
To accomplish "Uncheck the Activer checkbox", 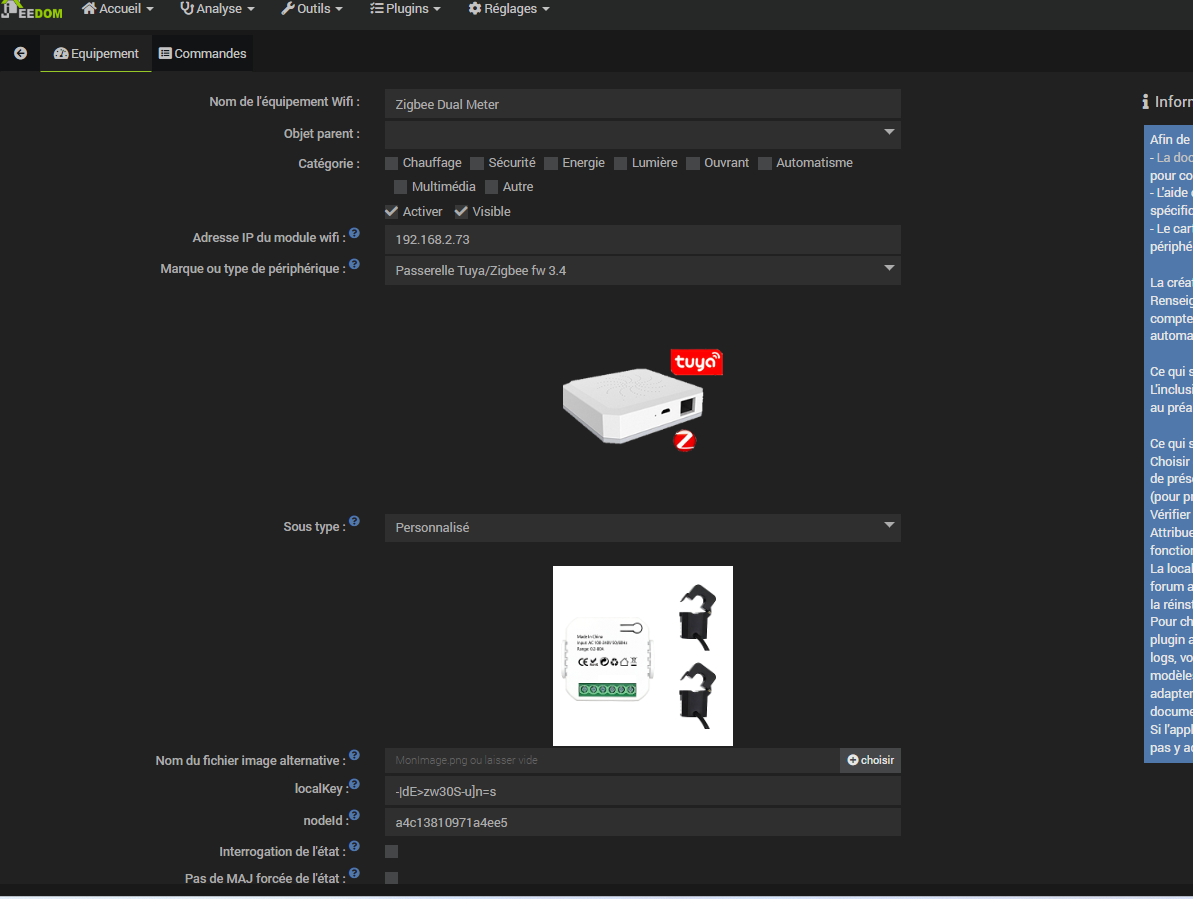I will 392,211.
